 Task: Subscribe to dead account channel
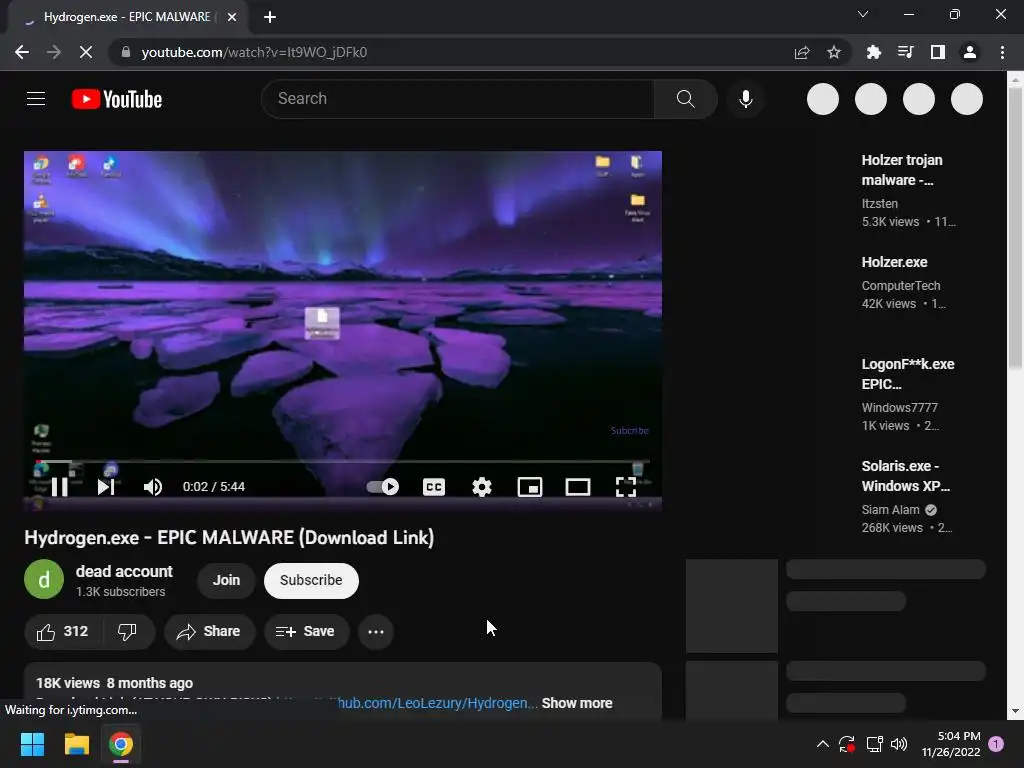click(x=311, y=580)
